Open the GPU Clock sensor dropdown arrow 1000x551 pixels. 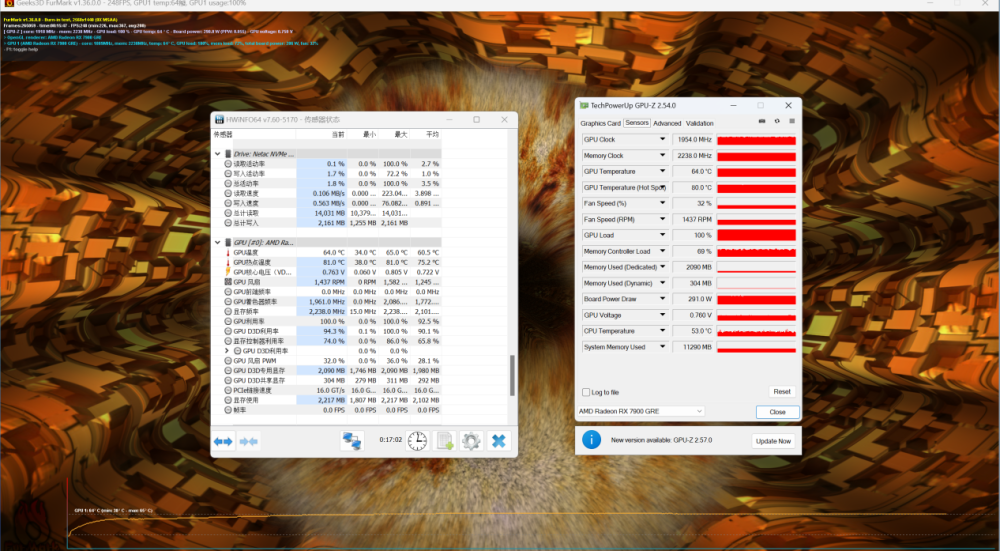pyautogui.click(x=662, y=139)
